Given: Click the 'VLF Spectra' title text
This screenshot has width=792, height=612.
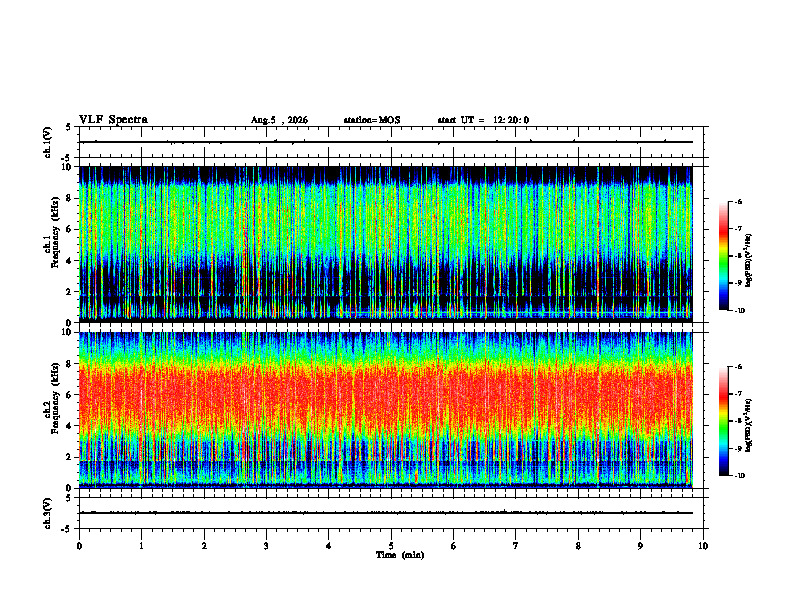Looking at the screenshot, I should point(113,120).
